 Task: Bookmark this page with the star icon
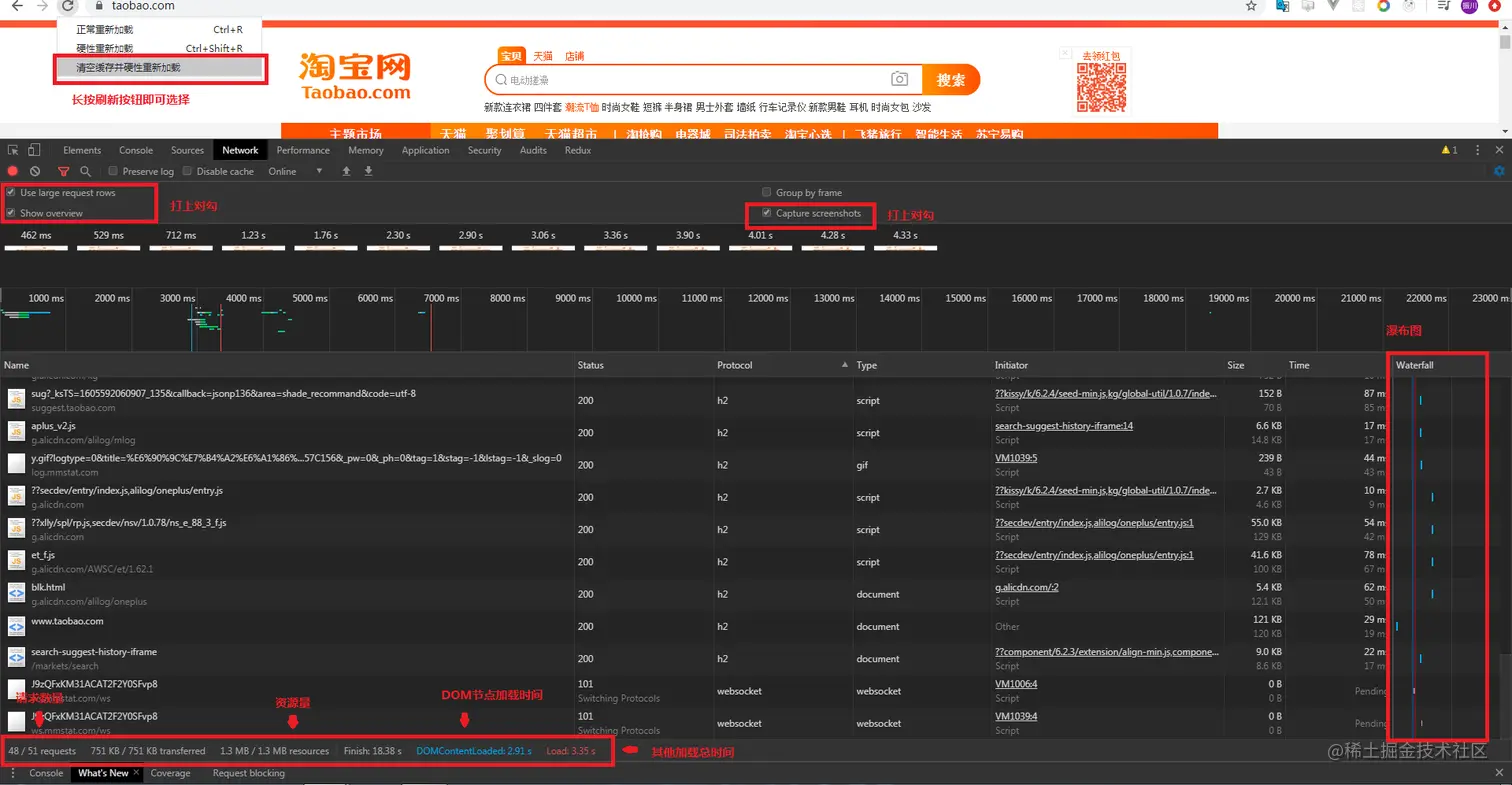click(x=1251, y=6)
